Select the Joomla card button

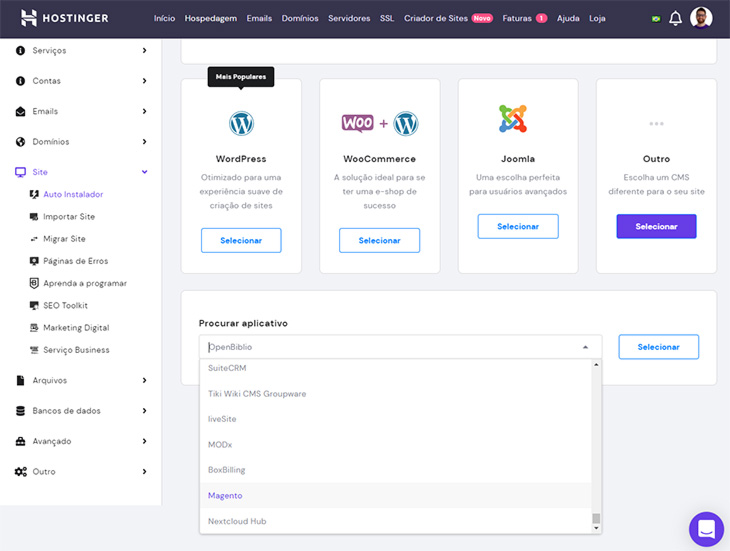[x=518, y=227]
